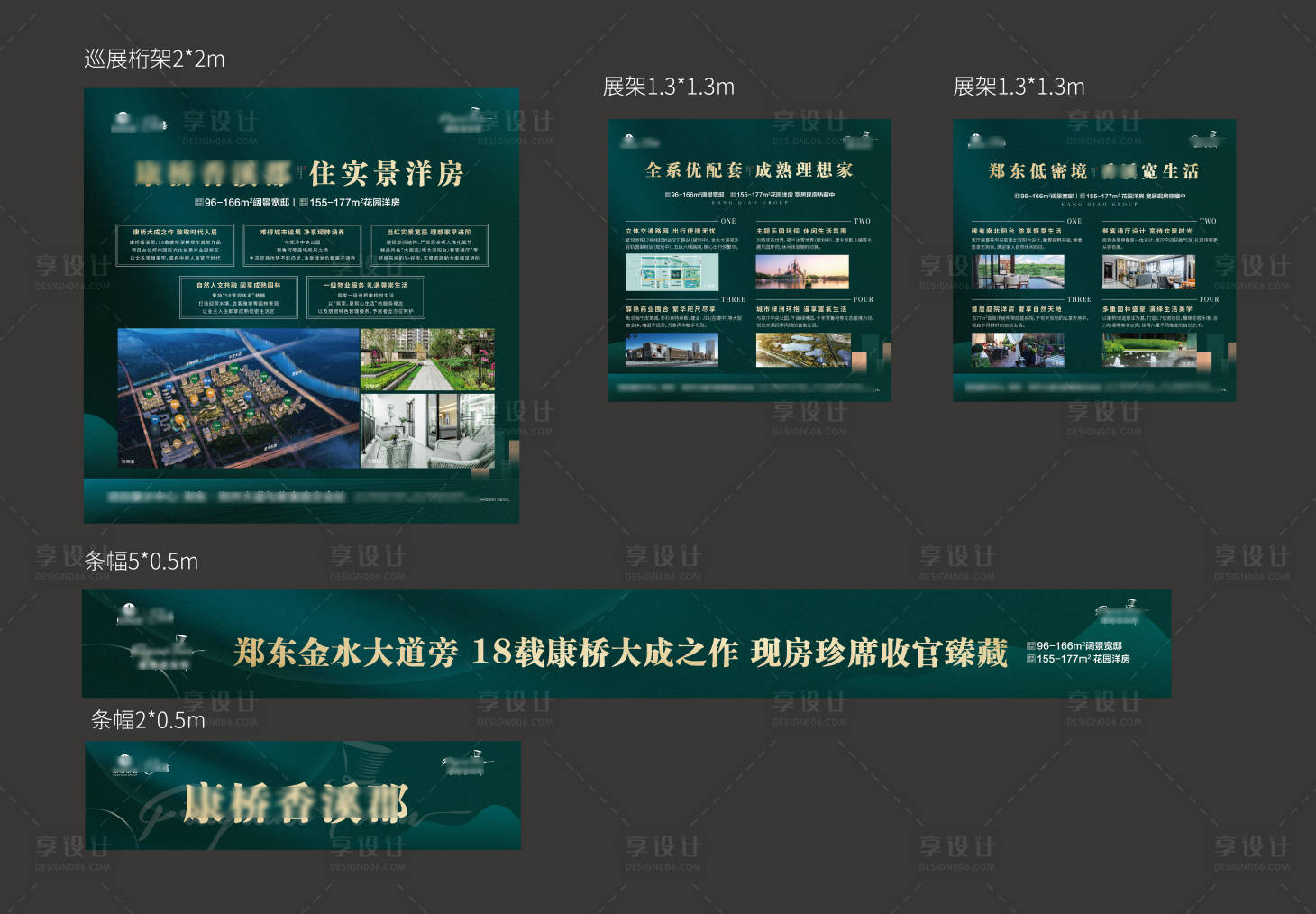Click the "多重园林盛景" heading
Image resolution: width=1316 pixels, height=914 pixels.
pos(1123,310)
